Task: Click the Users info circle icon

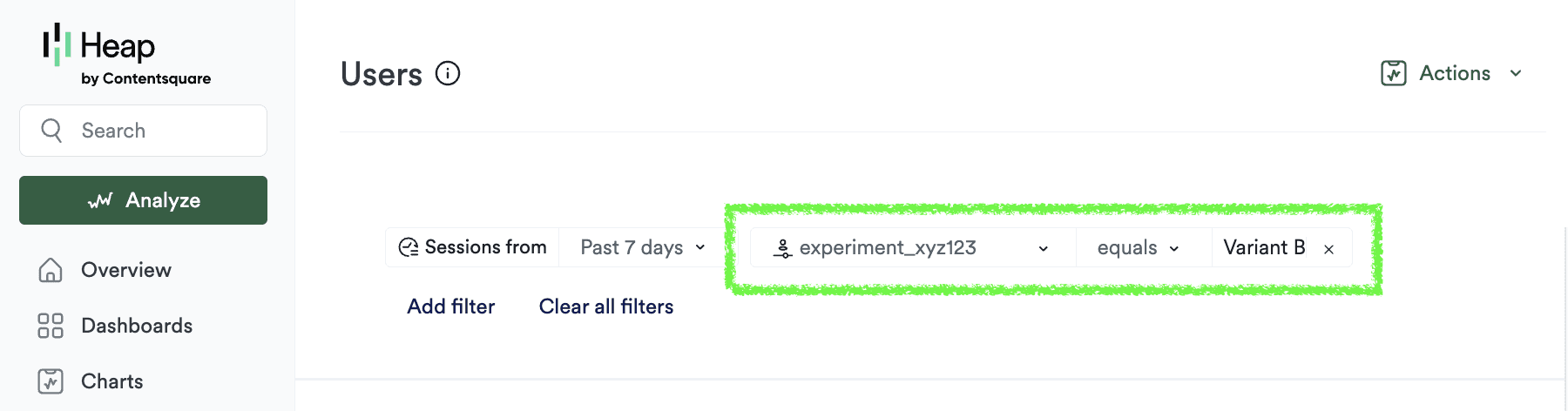Action: 448,73
